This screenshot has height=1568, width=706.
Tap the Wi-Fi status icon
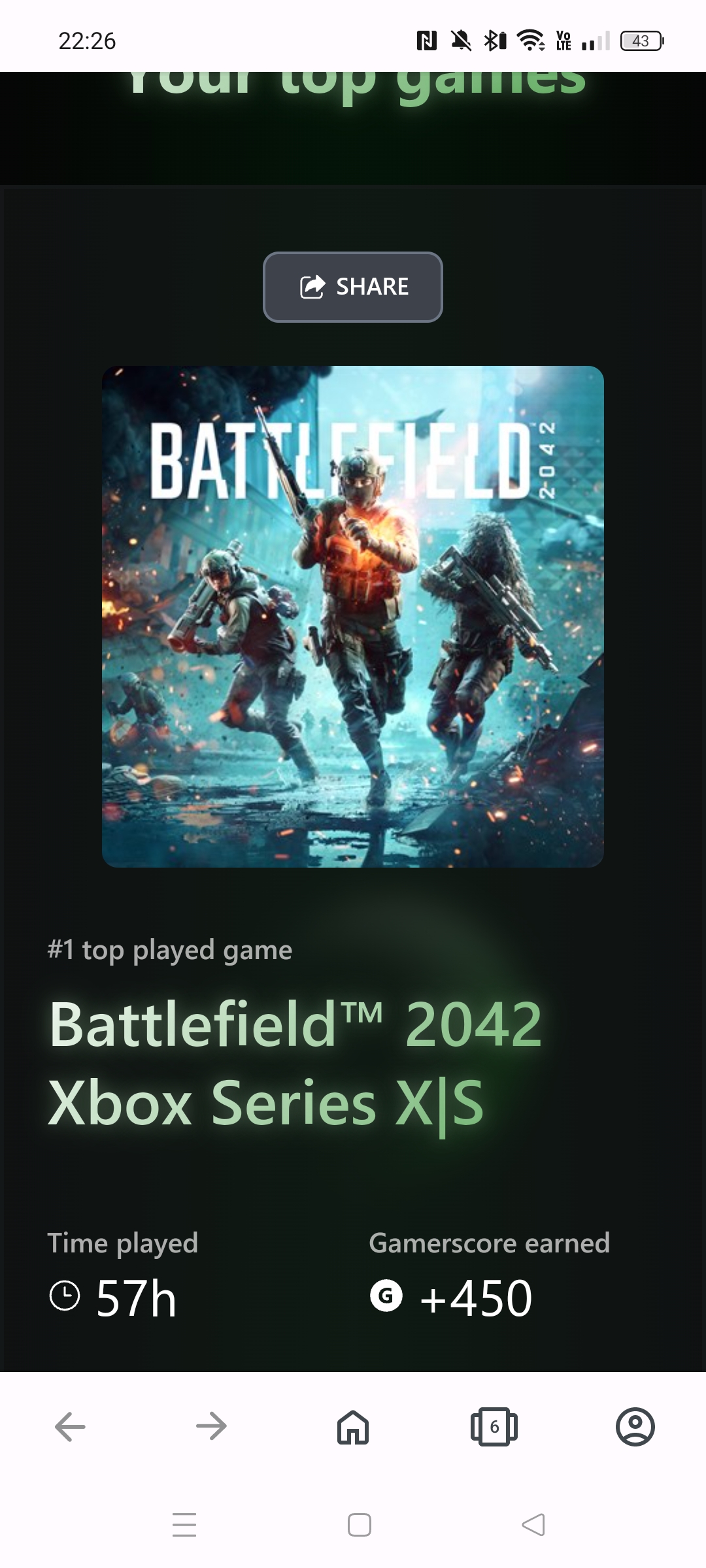[531, 41]
